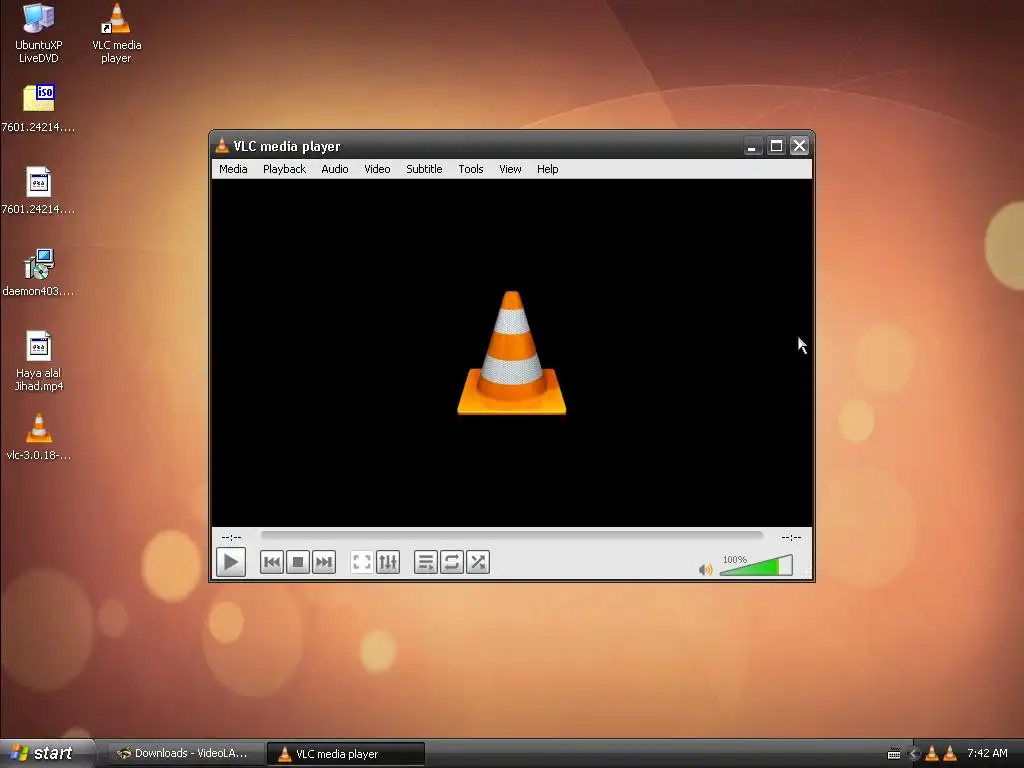The height and width of the screenshot is (768, 1024).
Task: Toggle random shuffle playback
Action: pos(478,562)
